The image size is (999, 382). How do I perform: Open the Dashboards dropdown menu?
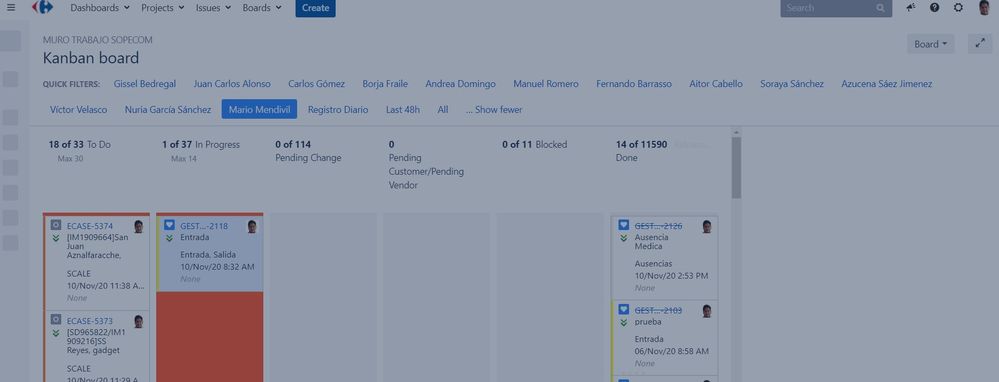click(100, 8)
